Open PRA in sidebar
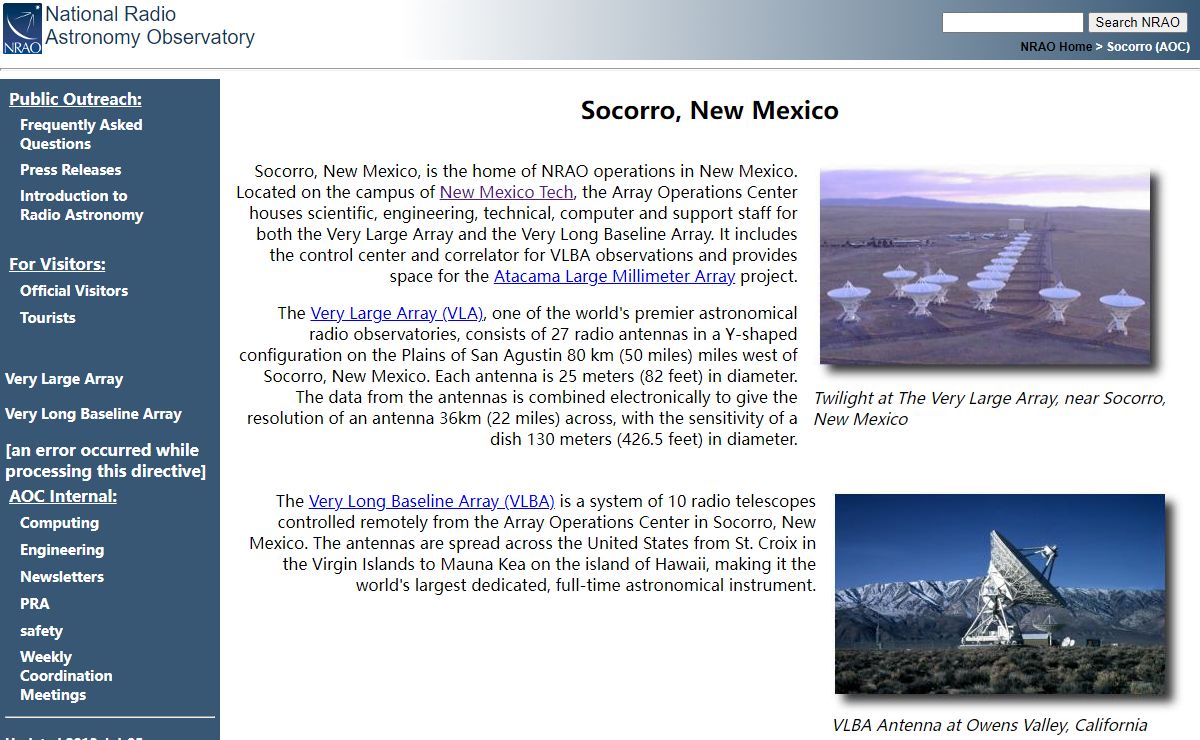The height and width of the screenshot is (740, 1200). coord(34,604)
